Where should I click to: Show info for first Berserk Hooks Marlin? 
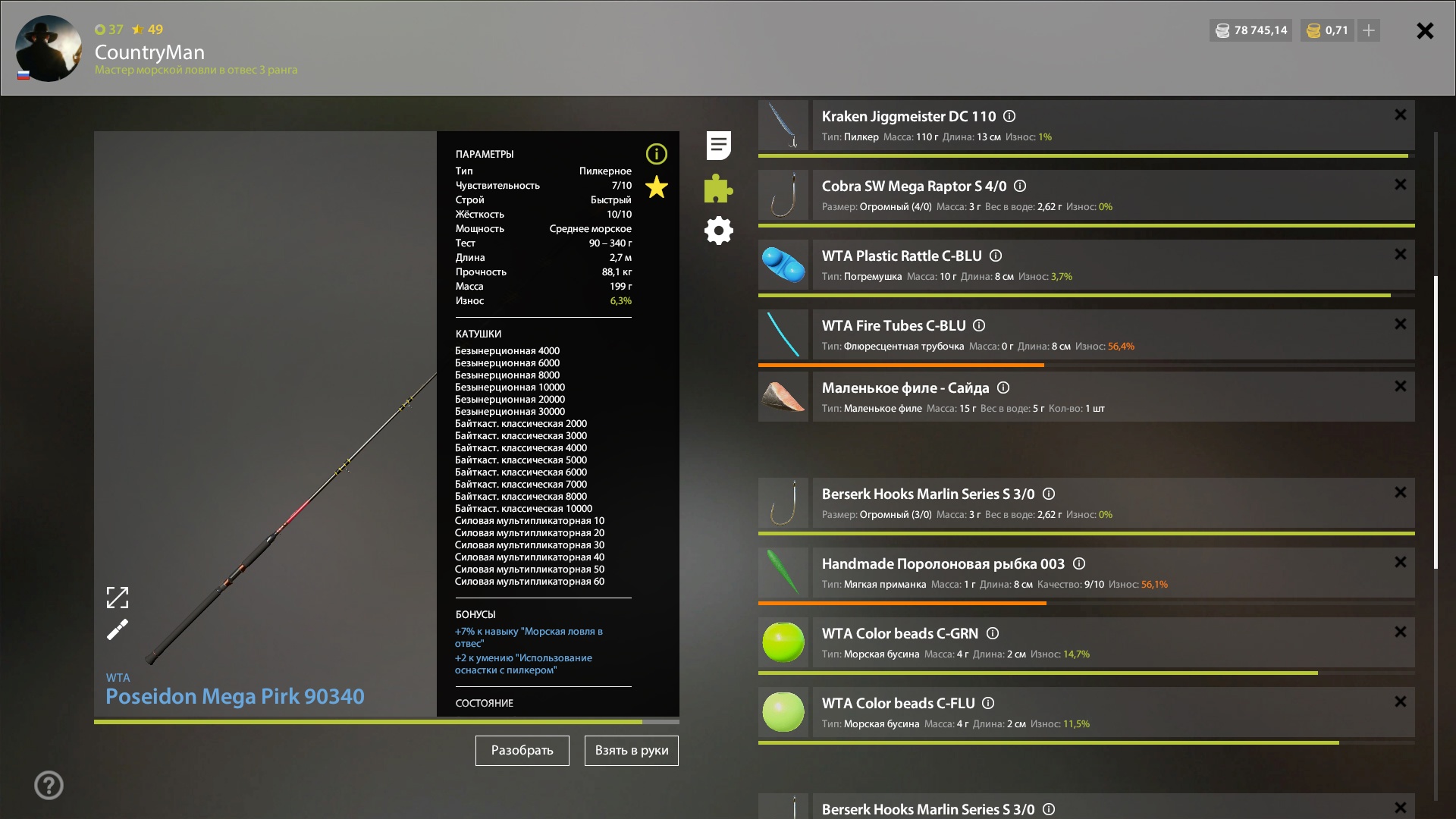(1049, 494)
